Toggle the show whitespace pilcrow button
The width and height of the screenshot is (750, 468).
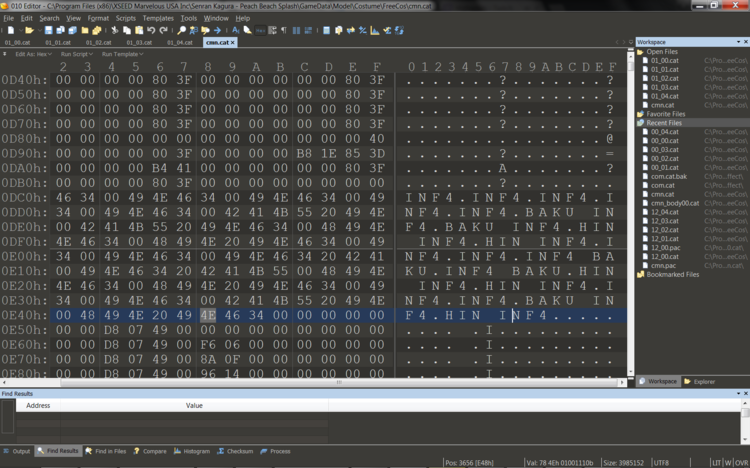(284, 30)
